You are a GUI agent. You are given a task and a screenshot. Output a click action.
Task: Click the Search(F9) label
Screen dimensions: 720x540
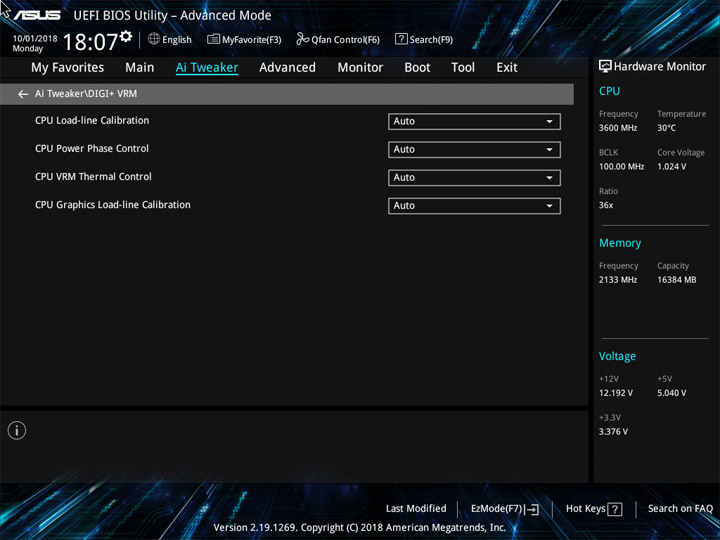pyautogui.click(x=431, y=40)
